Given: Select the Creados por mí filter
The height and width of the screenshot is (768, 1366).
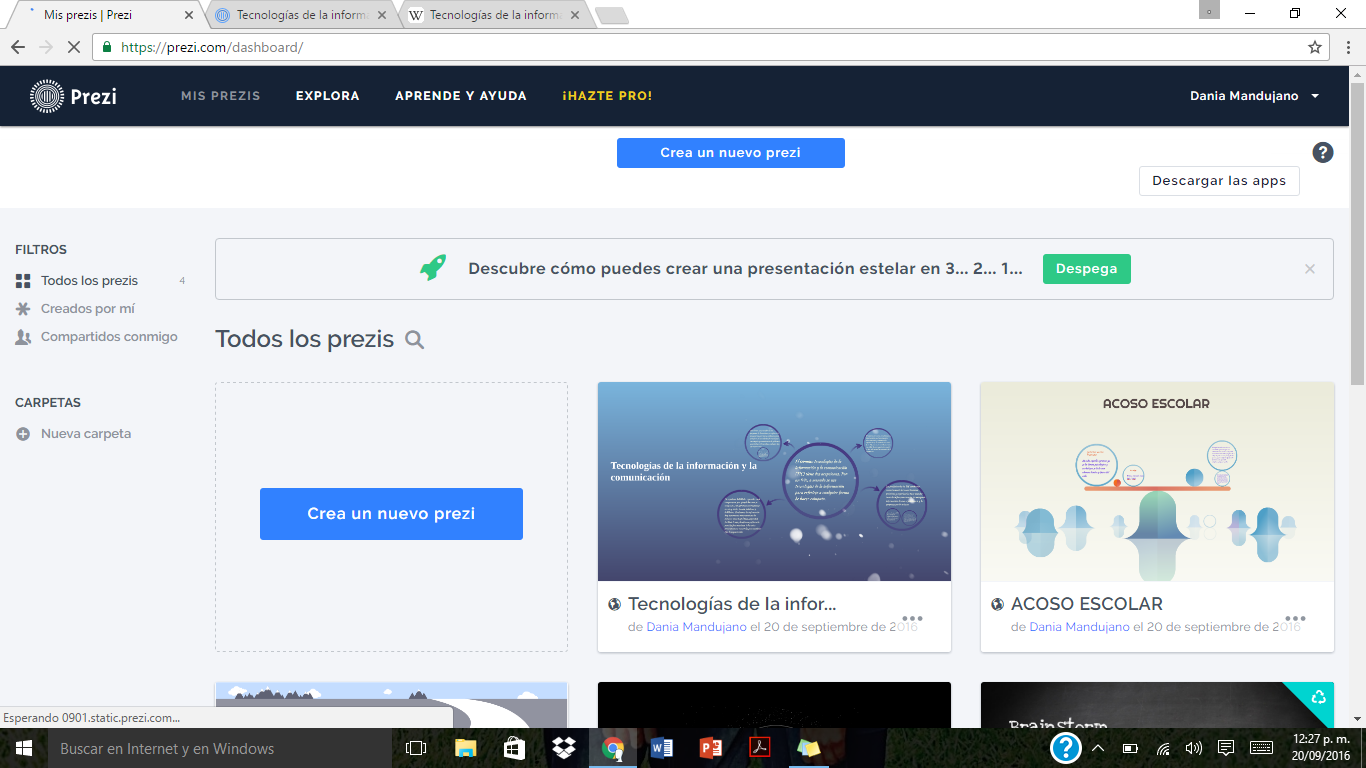Looking at the screenshot, I should click(88, 309).
